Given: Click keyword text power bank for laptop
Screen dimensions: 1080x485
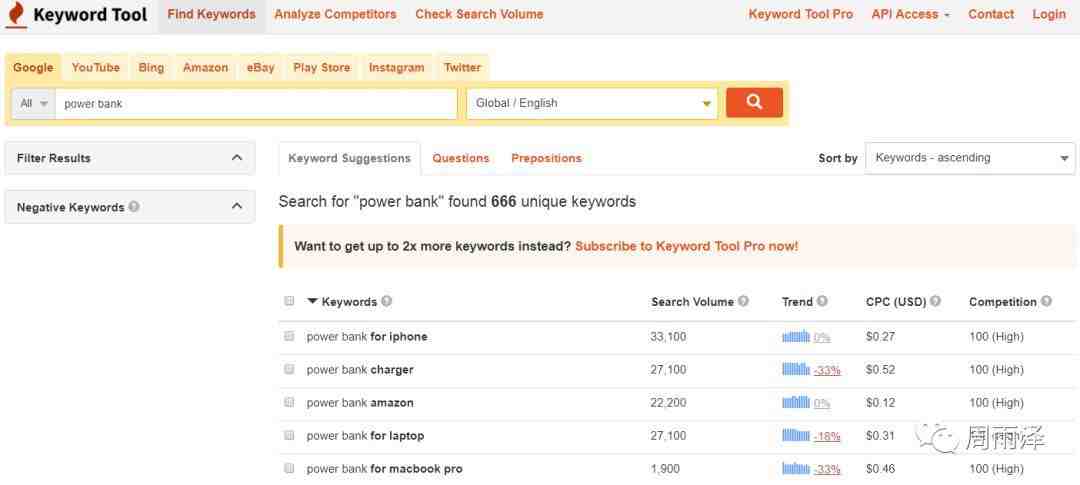Looking at the screenshot, I should click(x=365, y=436).
